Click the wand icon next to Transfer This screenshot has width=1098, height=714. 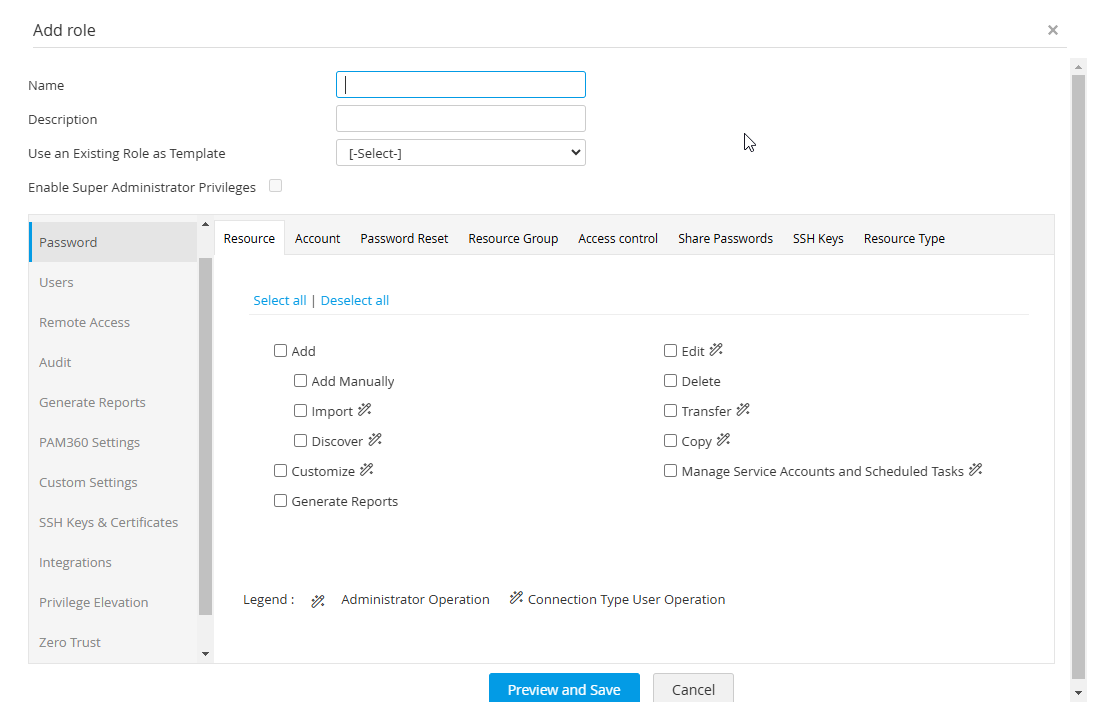[743, 410]
